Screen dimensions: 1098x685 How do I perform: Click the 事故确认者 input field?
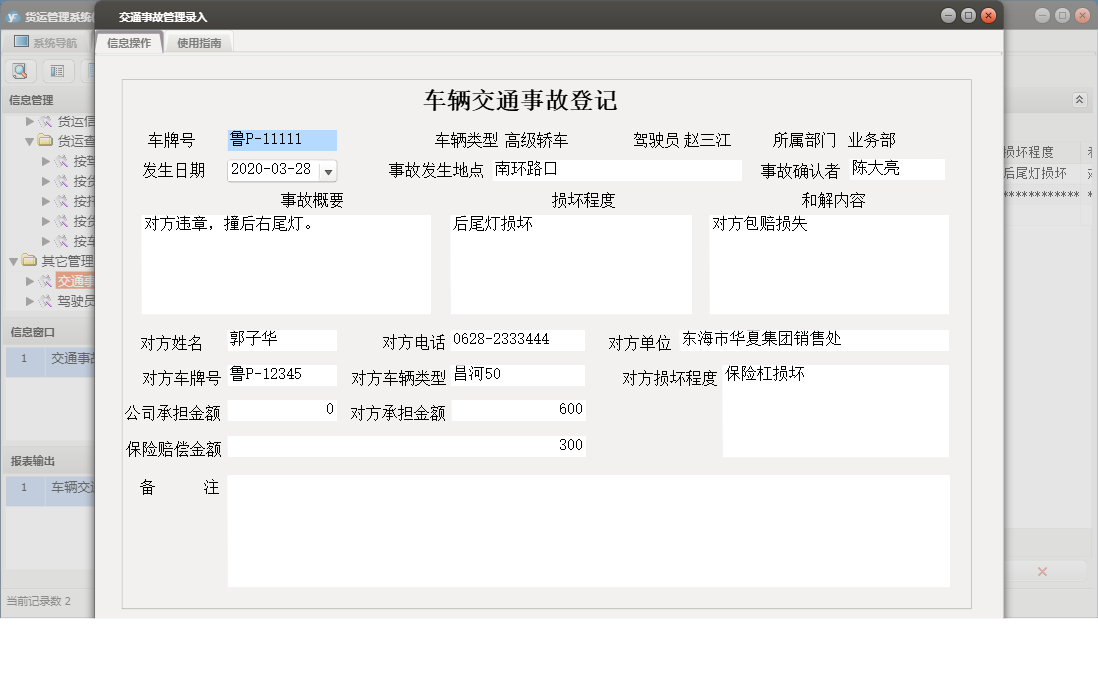897,169
